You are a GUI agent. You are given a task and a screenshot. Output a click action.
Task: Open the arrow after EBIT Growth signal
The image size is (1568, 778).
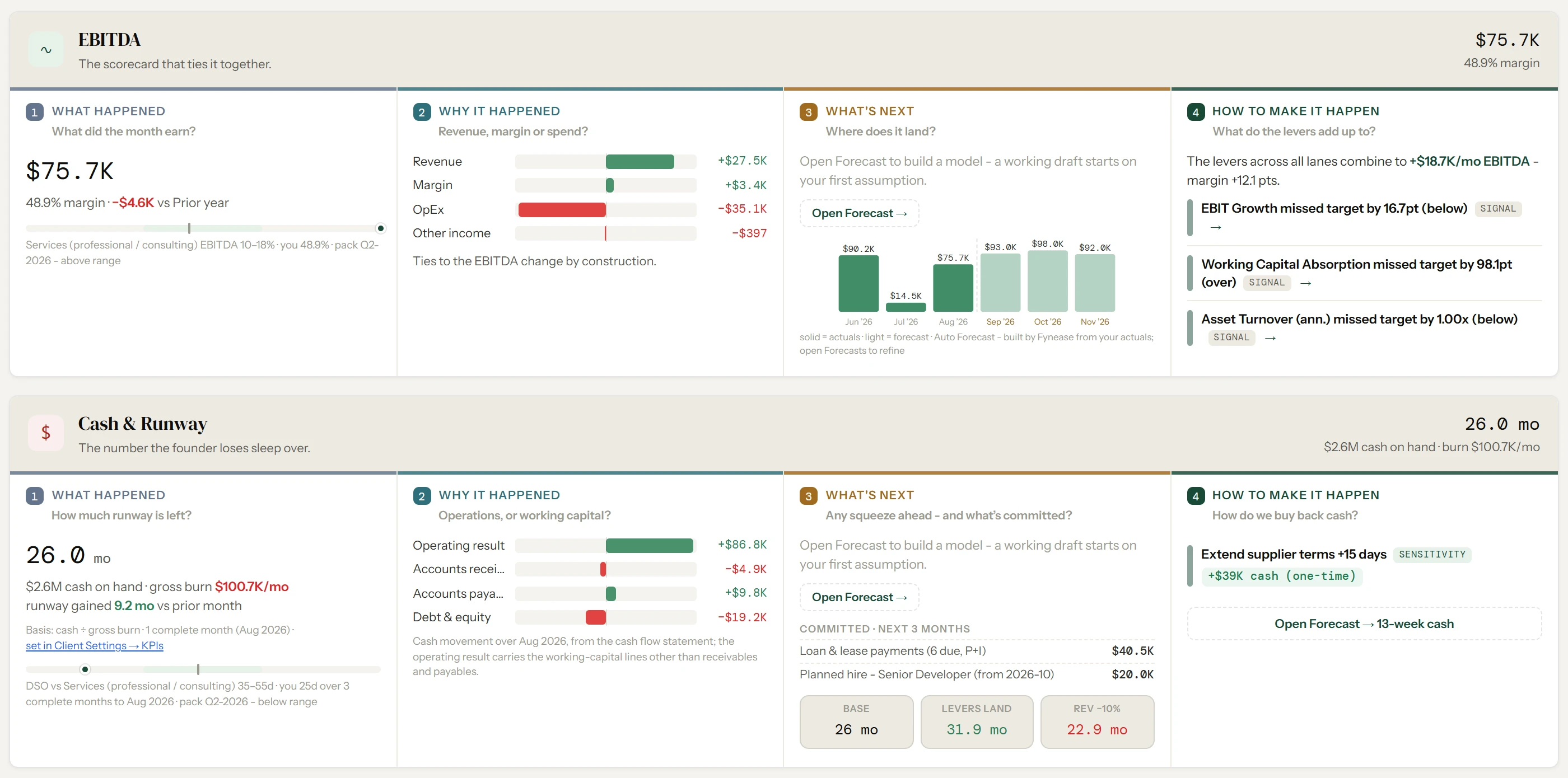(x=1216, y=227)
